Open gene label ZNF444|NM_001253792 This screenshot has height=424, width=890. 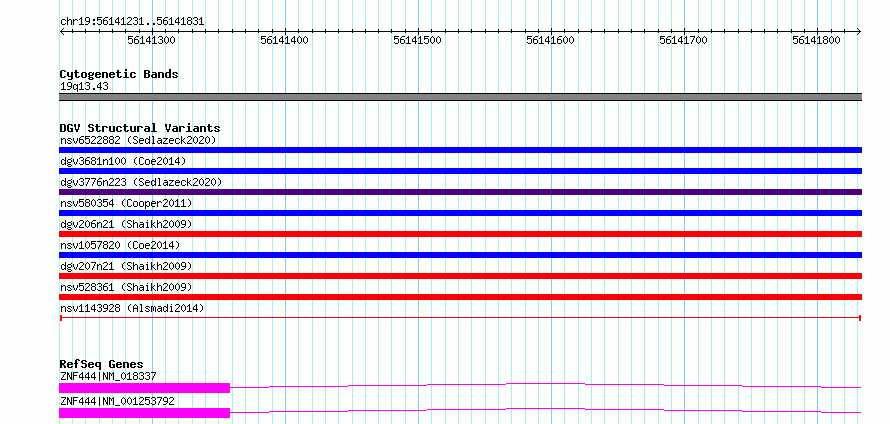(x=117, y=401)
